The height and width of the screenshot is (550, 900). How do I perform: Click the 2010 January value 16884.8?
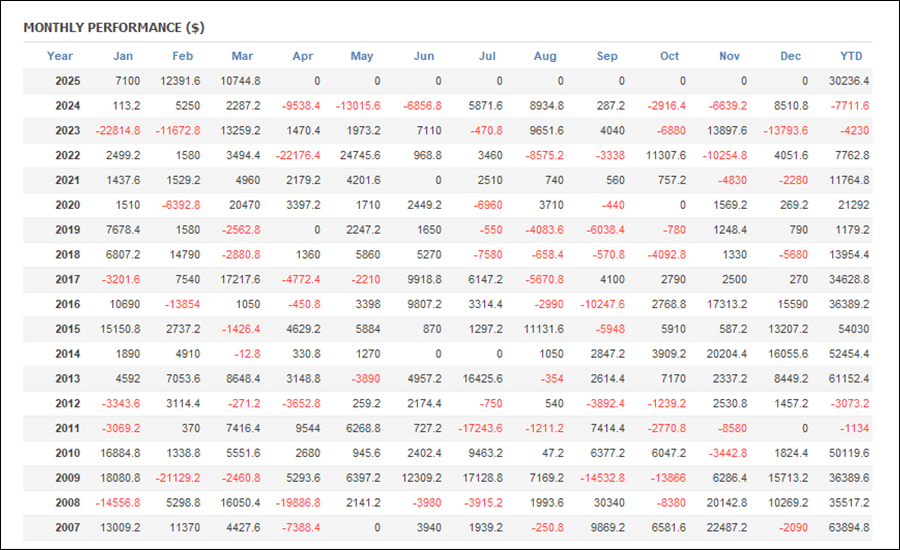click(x=121, y=453)
